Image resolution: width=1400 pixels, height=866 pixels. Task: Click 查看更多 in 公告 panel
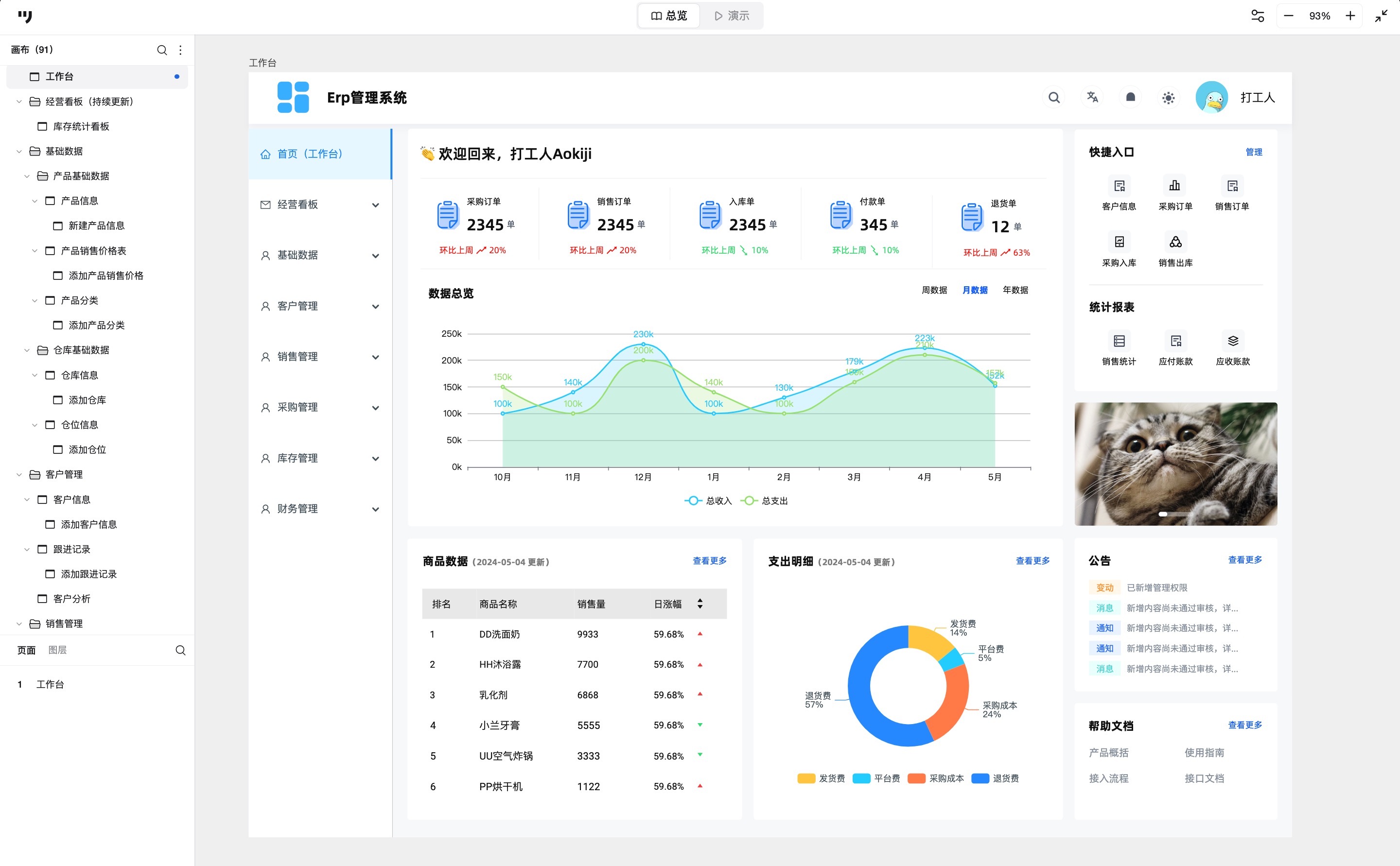point(1245,559)
